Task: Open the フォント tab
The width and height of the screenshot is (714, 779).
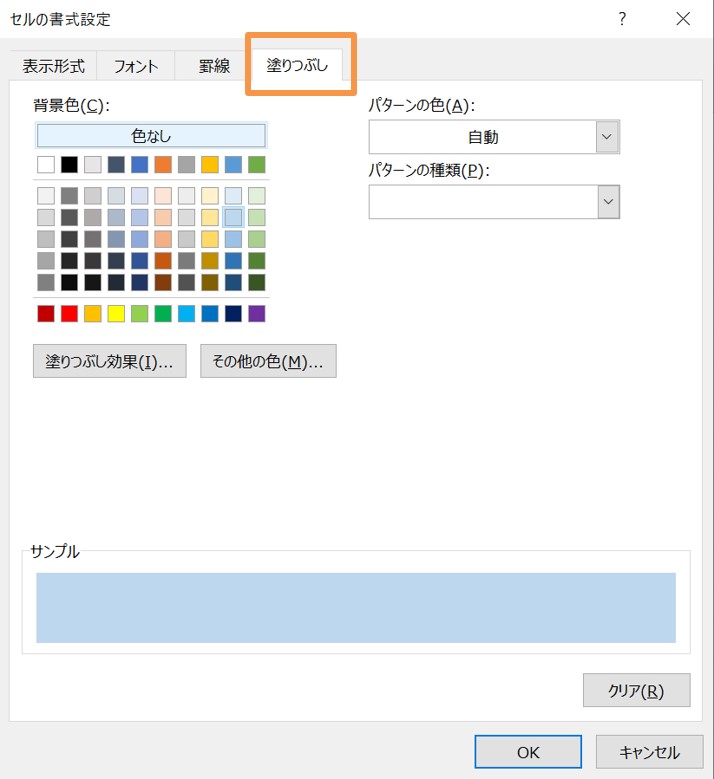Action: coord(136,66)
